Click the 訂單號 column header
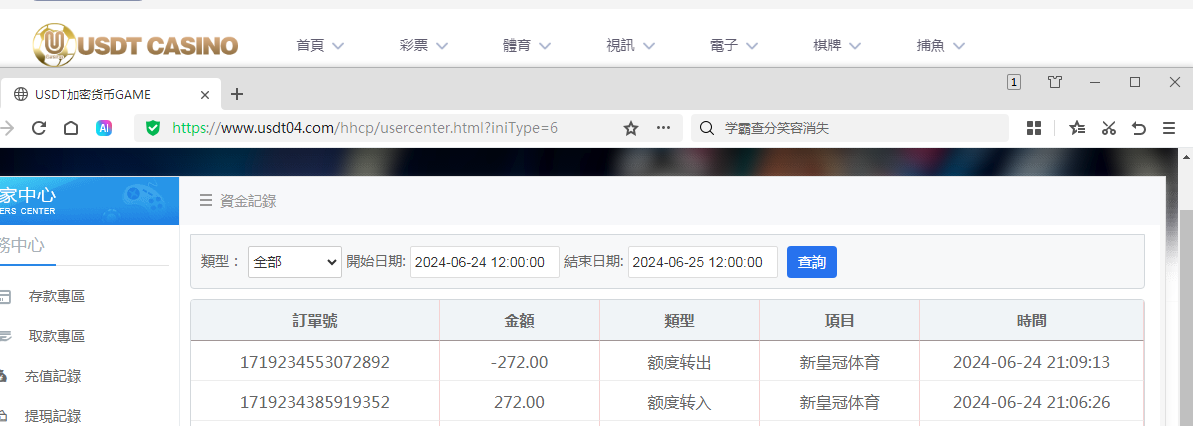 point(315,321)
